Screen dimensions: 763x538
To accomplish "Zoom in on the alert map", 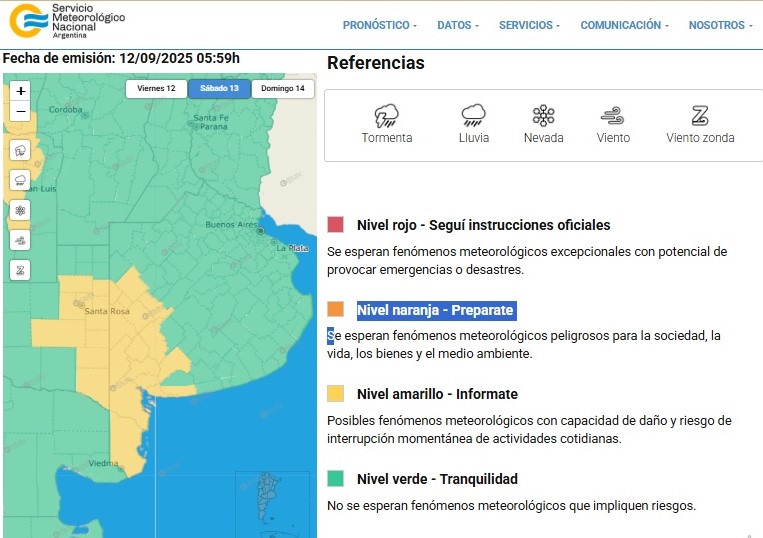I will click(x=21, y=91).
